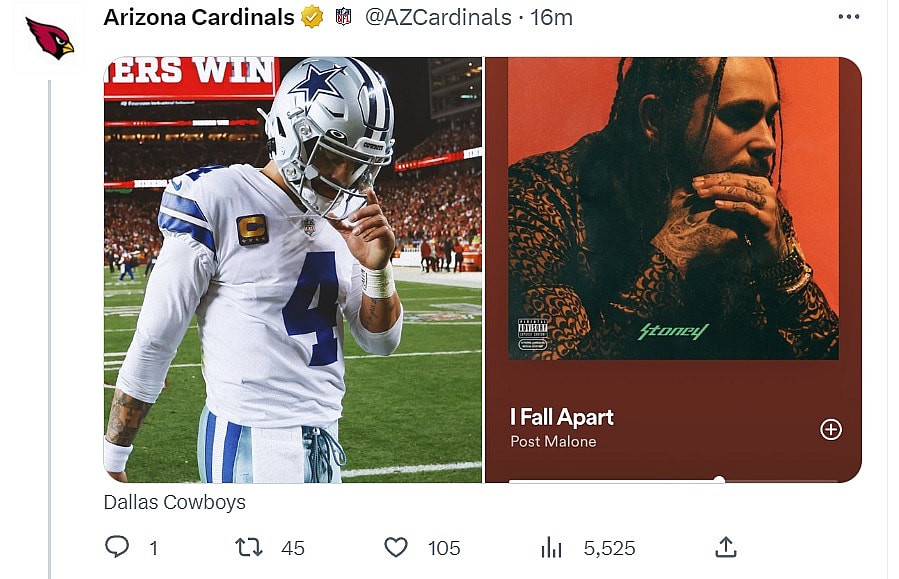This screenshot has width=899, height=579.
Task: Select the @AZCardinals handle
Action: pyautogui.click(x=438, y=17)
